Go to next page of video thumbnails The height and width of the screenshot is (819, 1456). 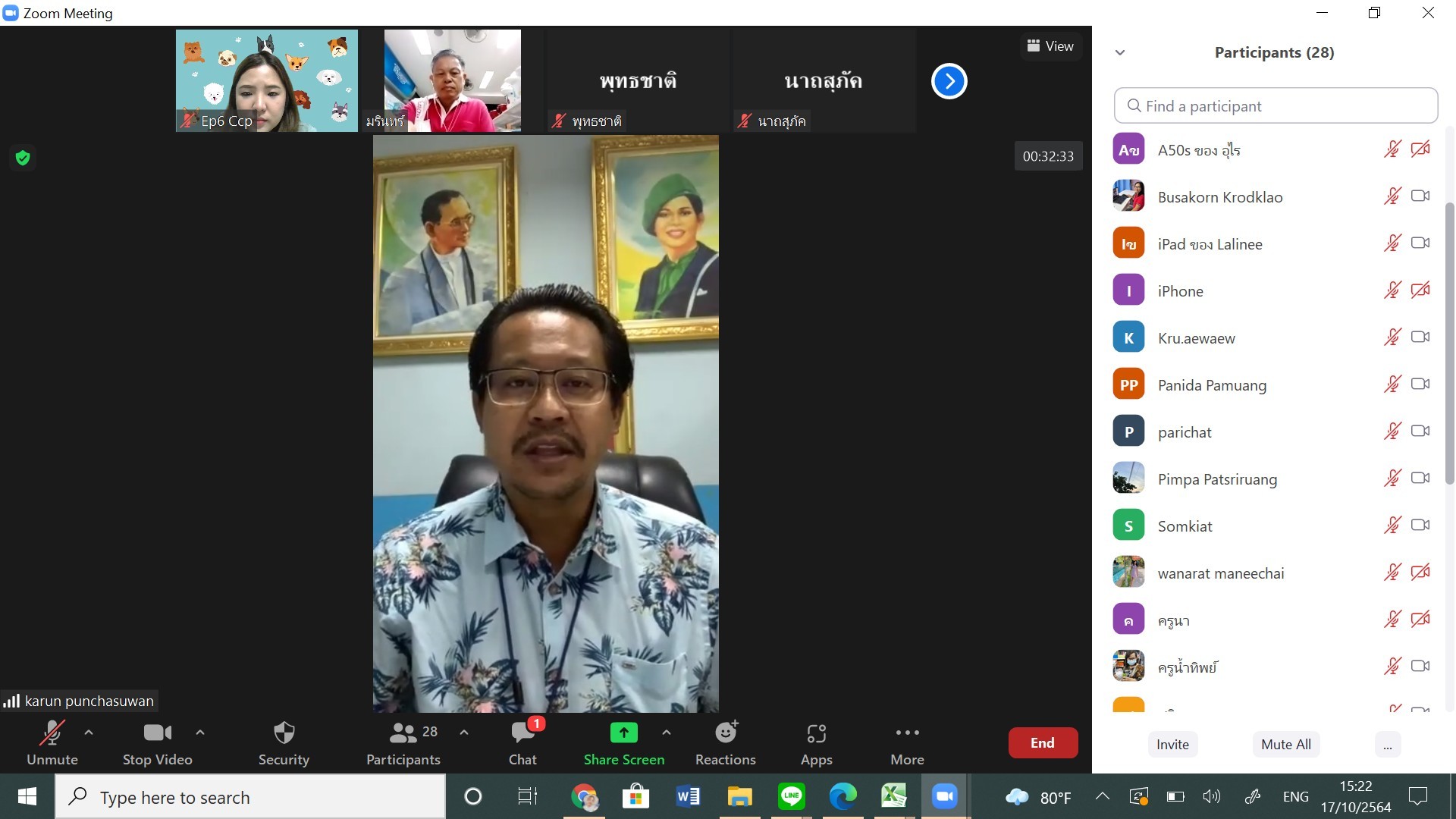[x=949, y=81]
